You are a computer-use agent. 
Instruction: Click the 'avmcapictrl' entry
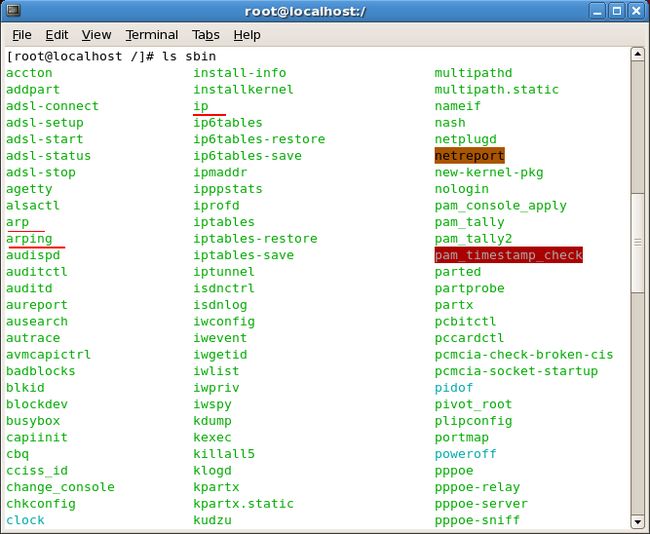pyautogui.click(x=48, y=355)
